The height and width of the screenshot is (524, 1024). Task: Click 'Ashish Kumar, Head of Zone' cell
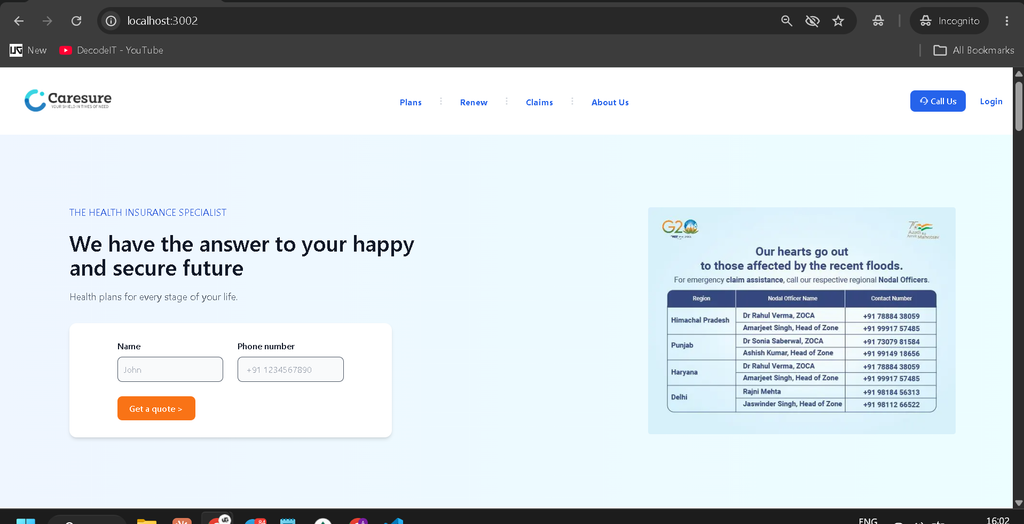[788, 353]
